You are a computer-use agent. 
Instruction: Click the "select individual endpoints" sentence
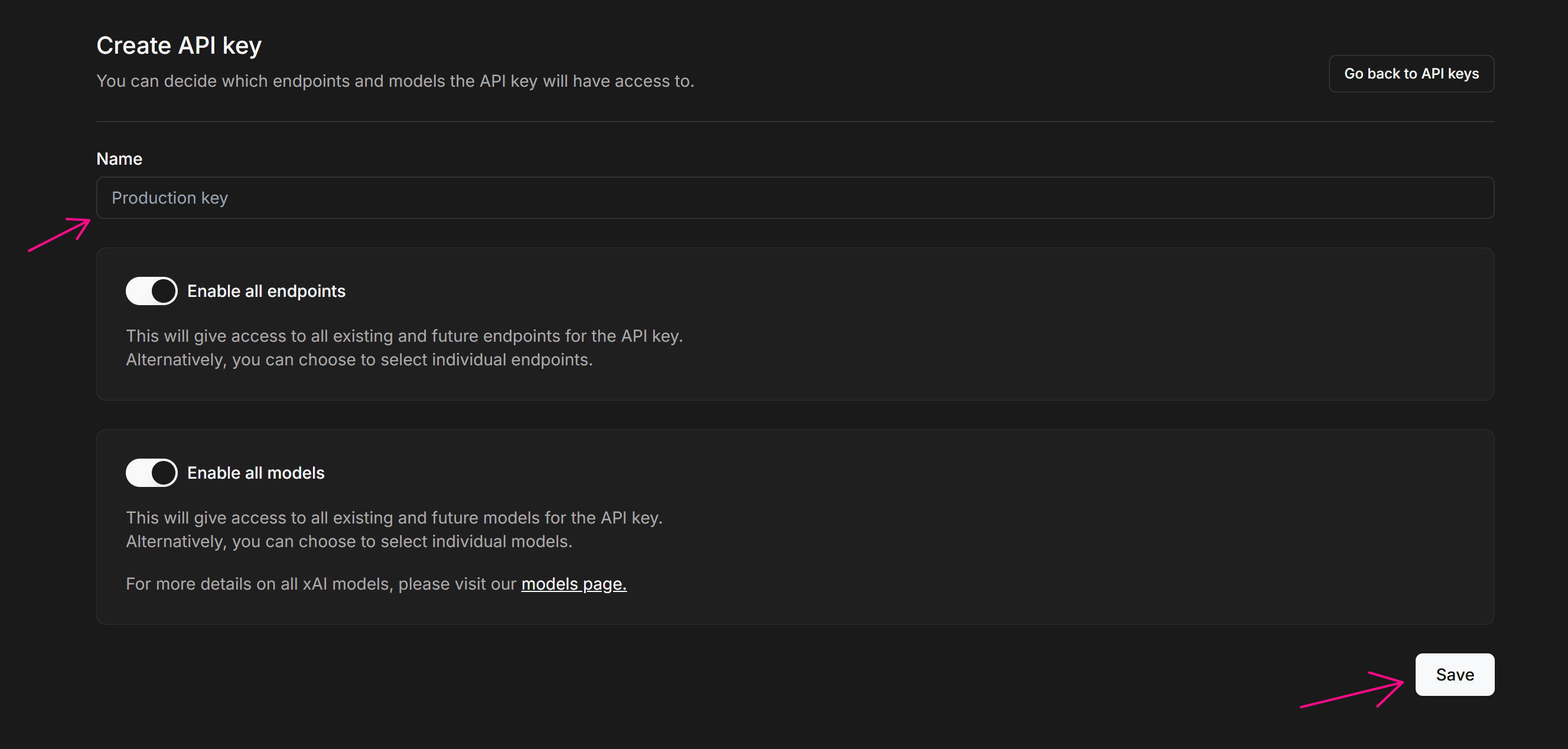click(359, 359)
